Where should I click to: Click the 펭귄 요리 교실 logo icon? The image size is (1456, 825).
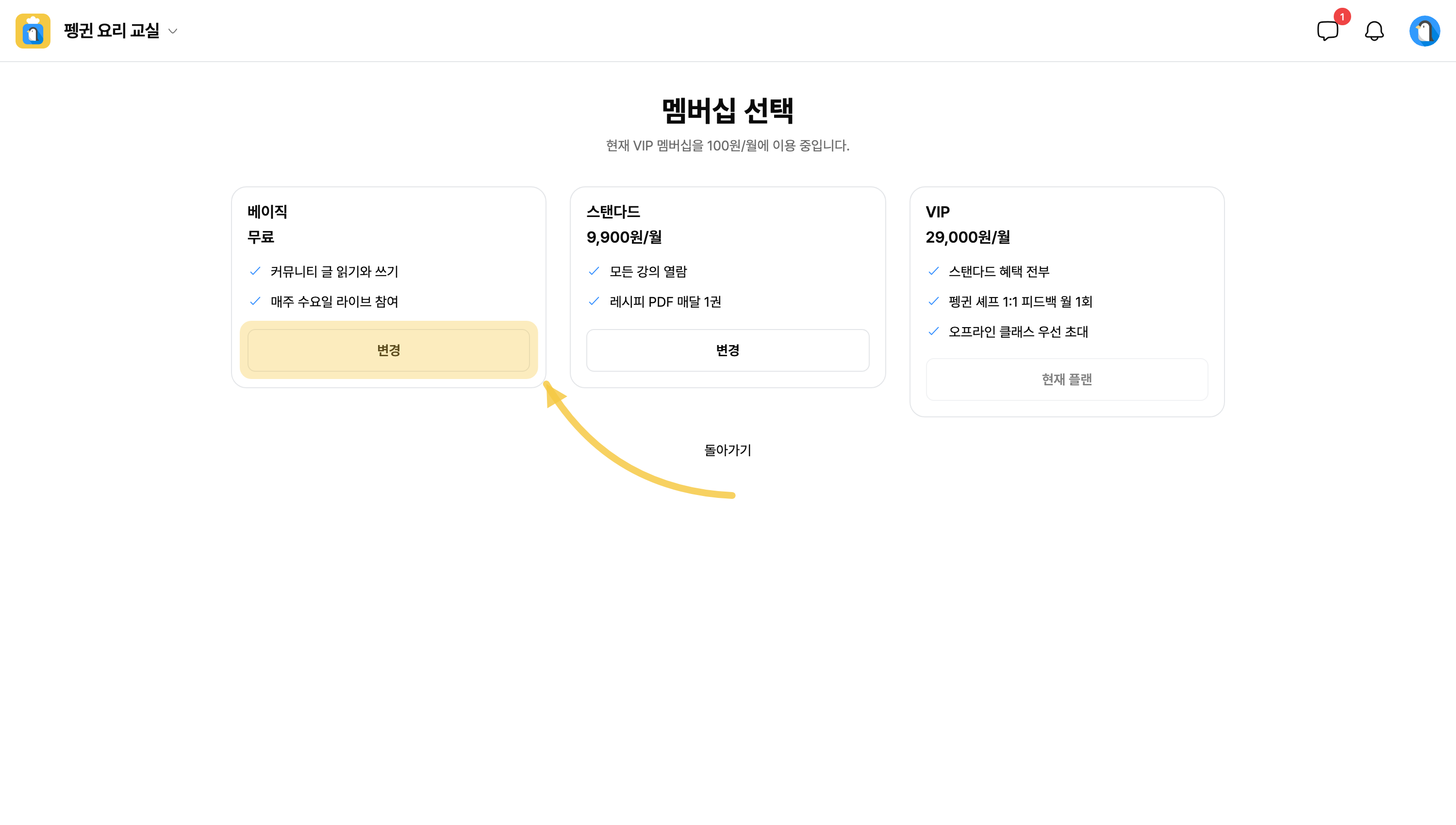click(33, 31)
